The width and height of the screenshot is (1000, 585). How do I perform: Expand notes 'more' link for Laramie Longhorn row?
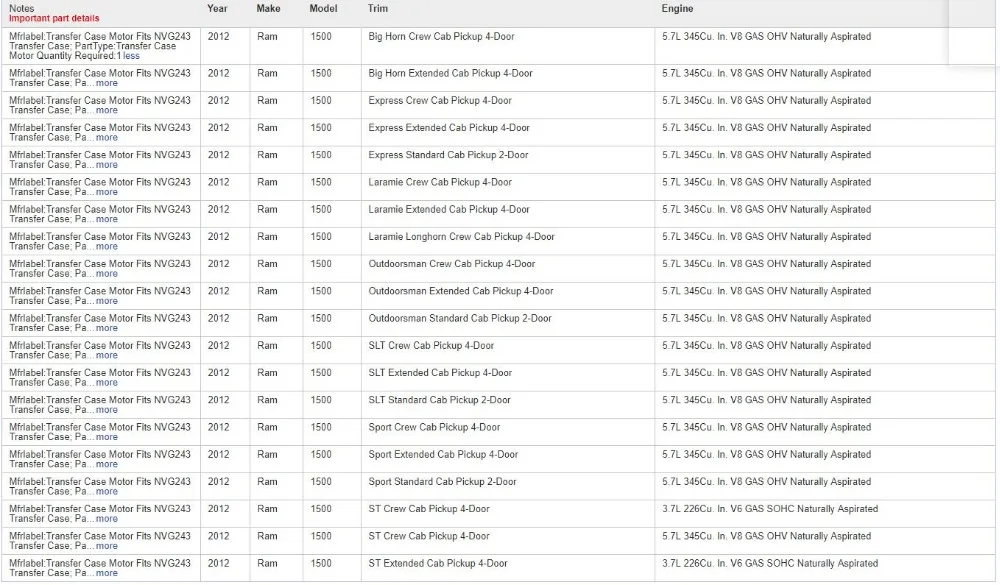point(107,246)
